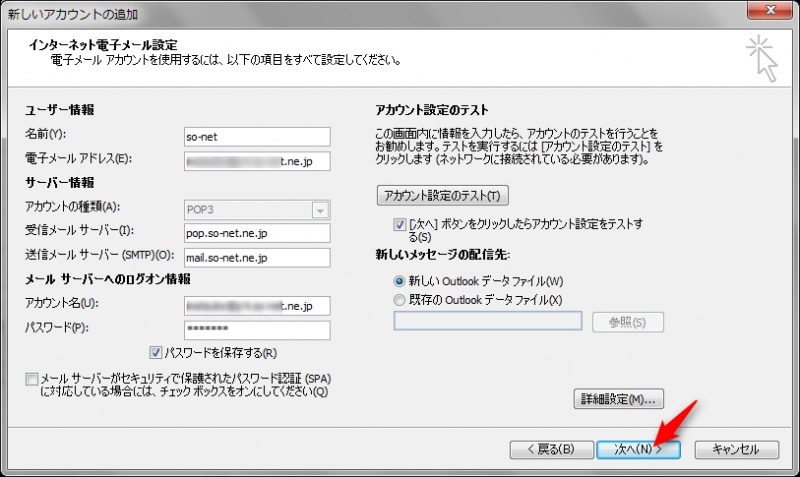Click the 名前(Y): label
This screenshot has height=477, width=800.
pyautogui.click(x=45, y=134)
